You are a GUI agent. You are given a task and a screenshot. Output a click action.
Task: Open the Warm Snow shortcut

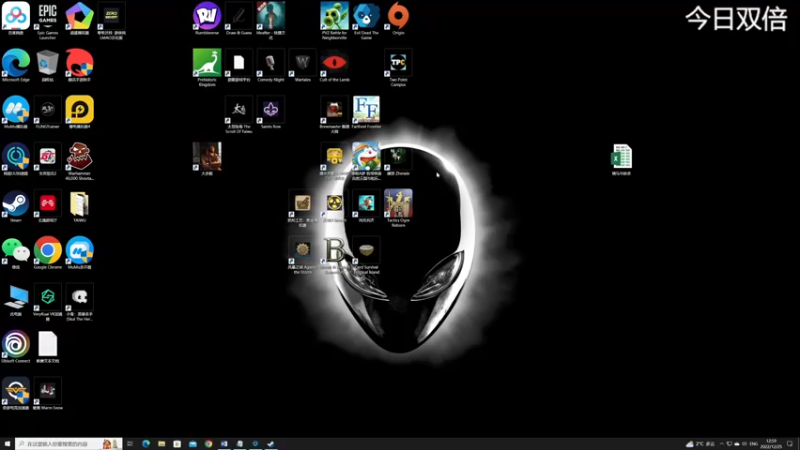(47, 394)
